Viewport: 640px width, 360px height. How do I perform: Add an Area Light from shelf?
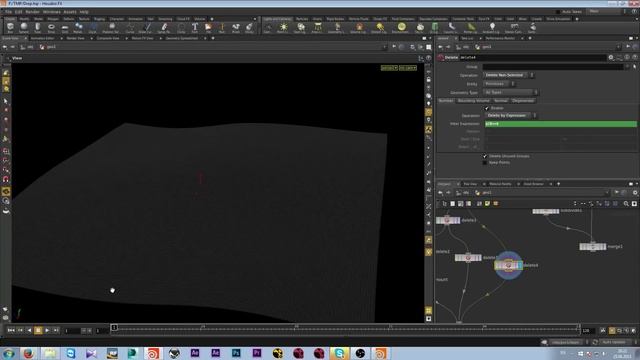(317, 28)
